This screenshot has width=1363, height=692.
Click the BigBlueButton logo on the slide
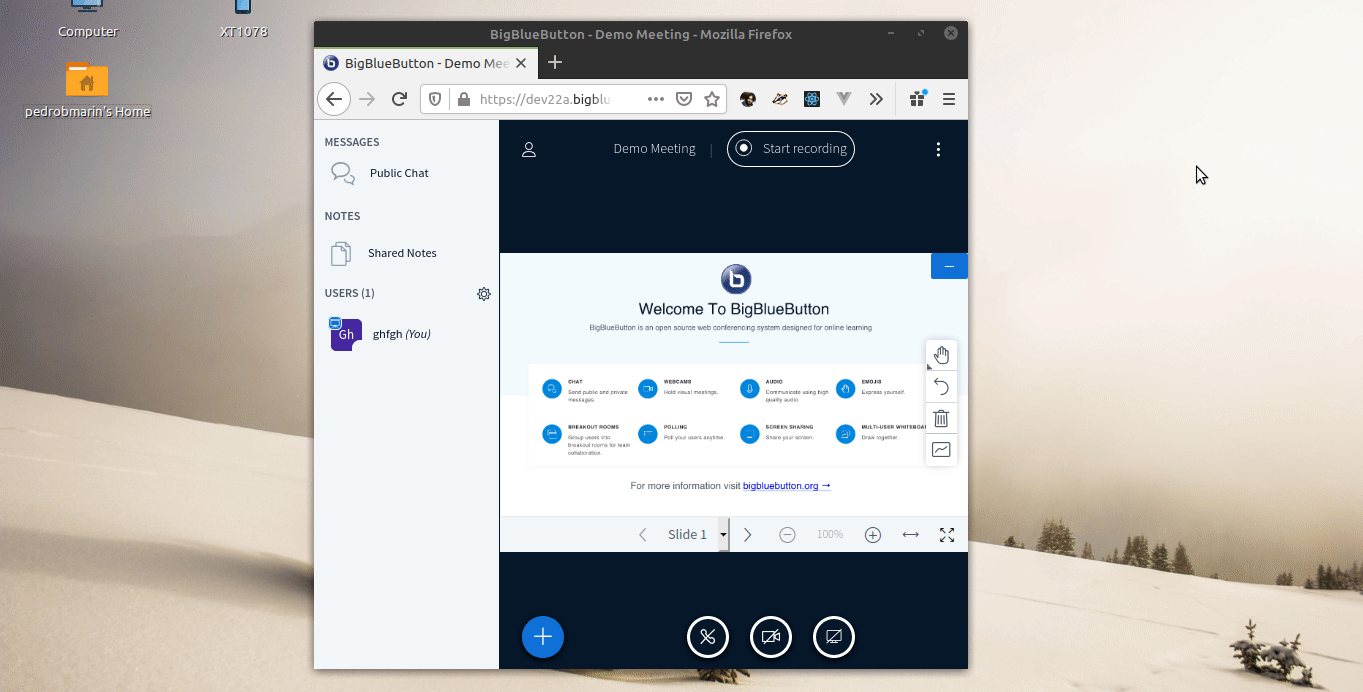pyautogui.click(x=736, y=279)
